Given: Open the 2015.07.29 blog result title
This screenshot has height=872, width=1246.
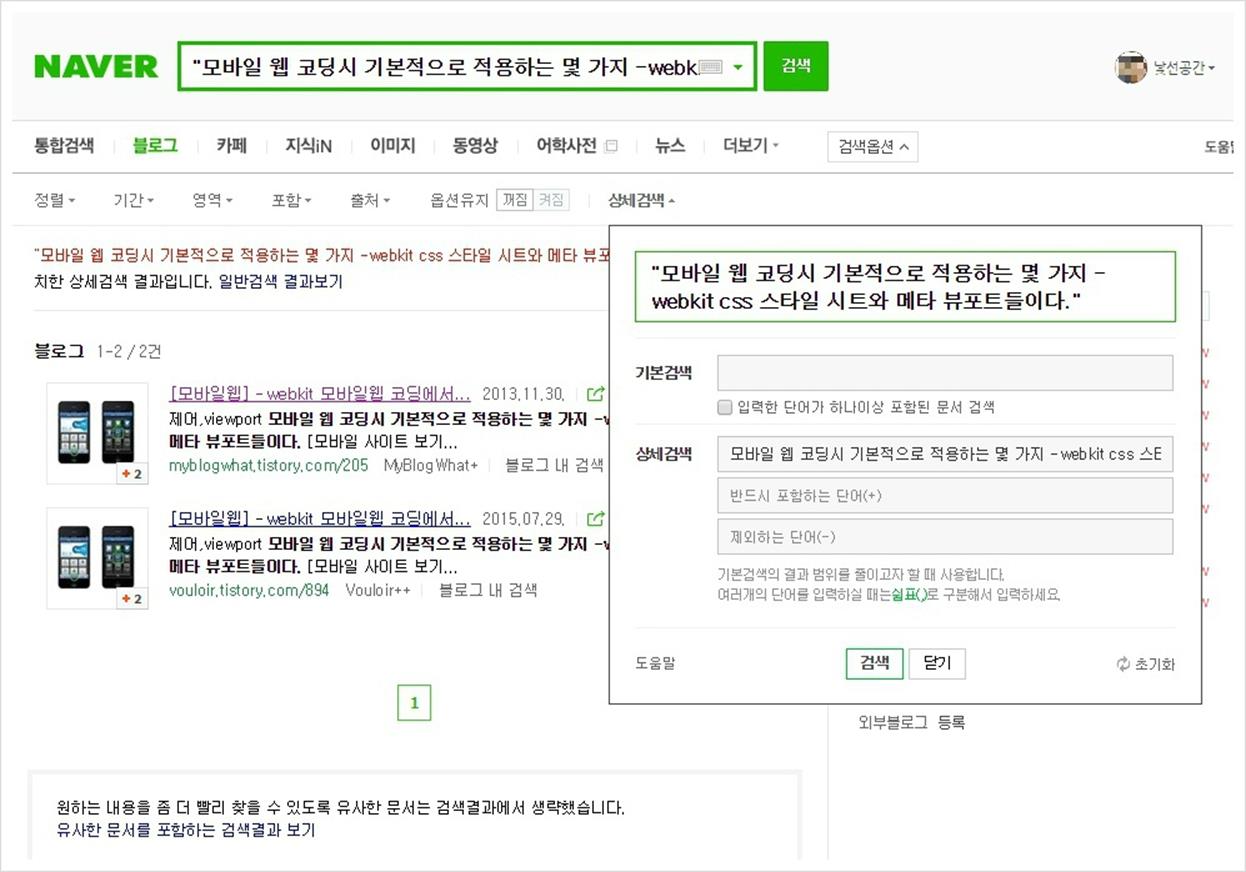Looking at the screenshot, I should click(x=320, y=518).
